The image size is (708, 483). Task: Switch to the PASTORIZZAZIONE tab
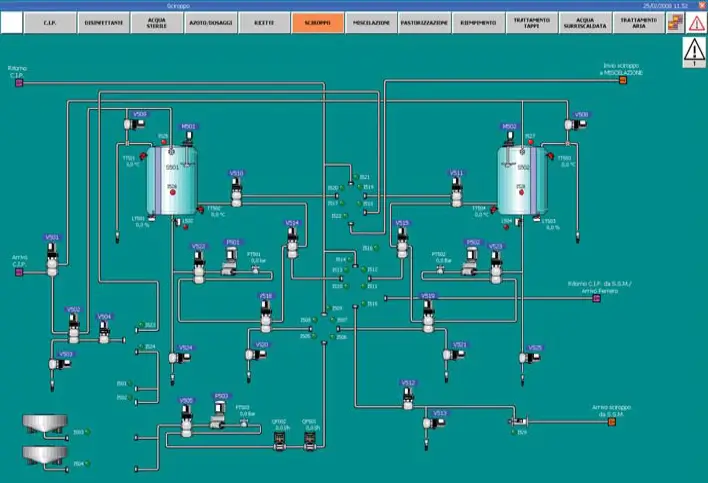[425, 21]
